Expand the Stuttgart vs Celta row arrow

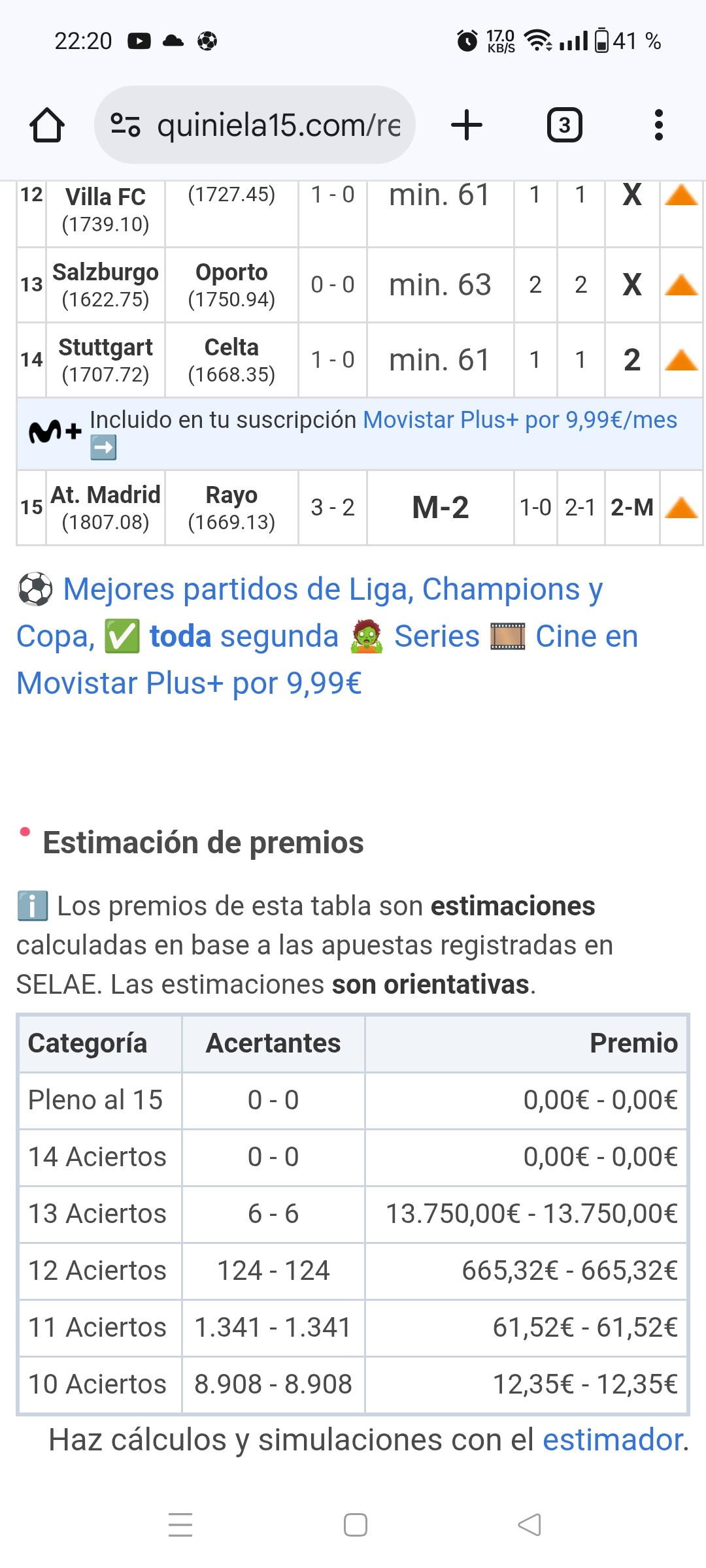681,360
